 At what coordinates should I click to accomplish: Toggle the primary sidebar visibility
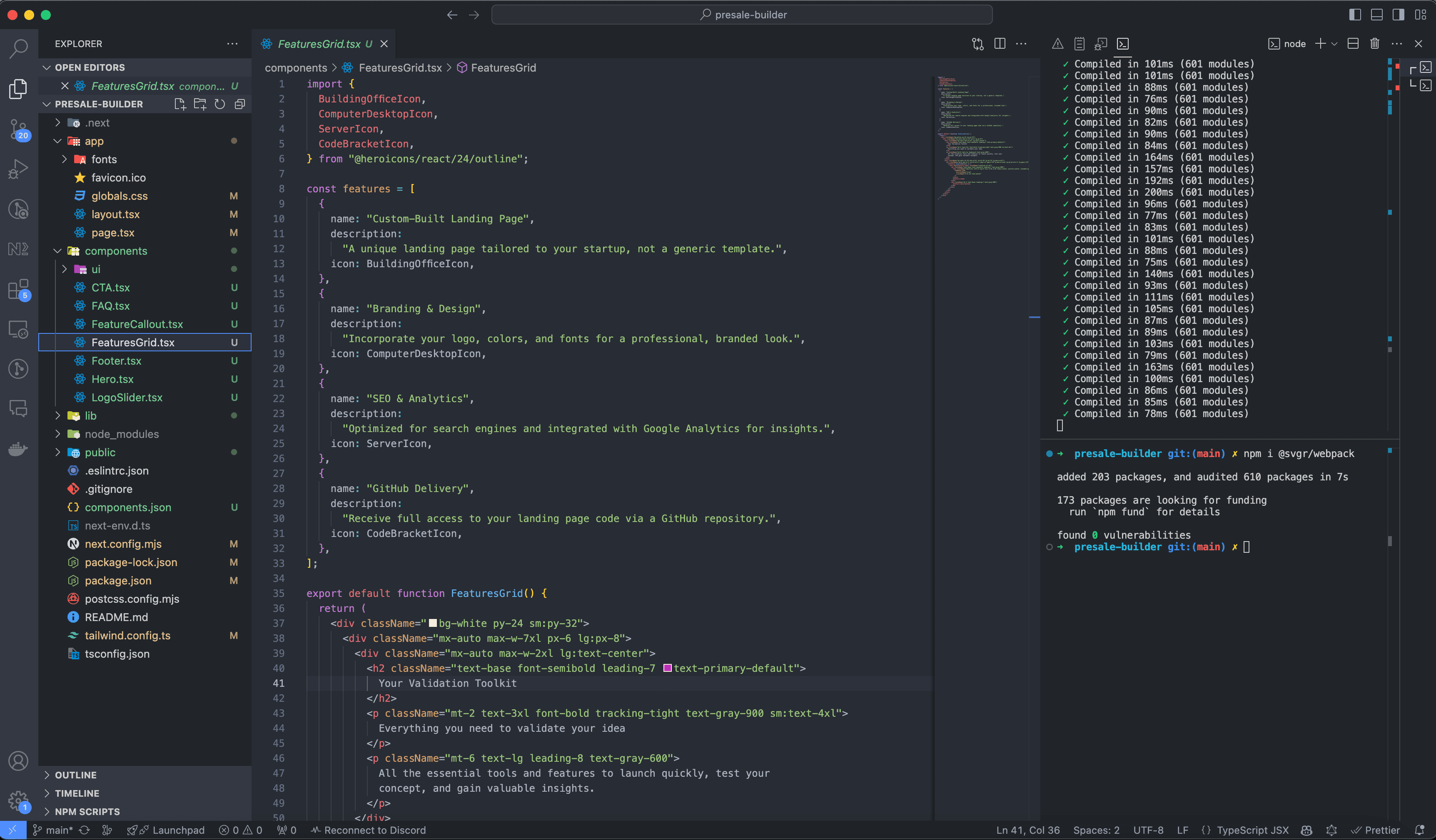tap(1355, 14)
